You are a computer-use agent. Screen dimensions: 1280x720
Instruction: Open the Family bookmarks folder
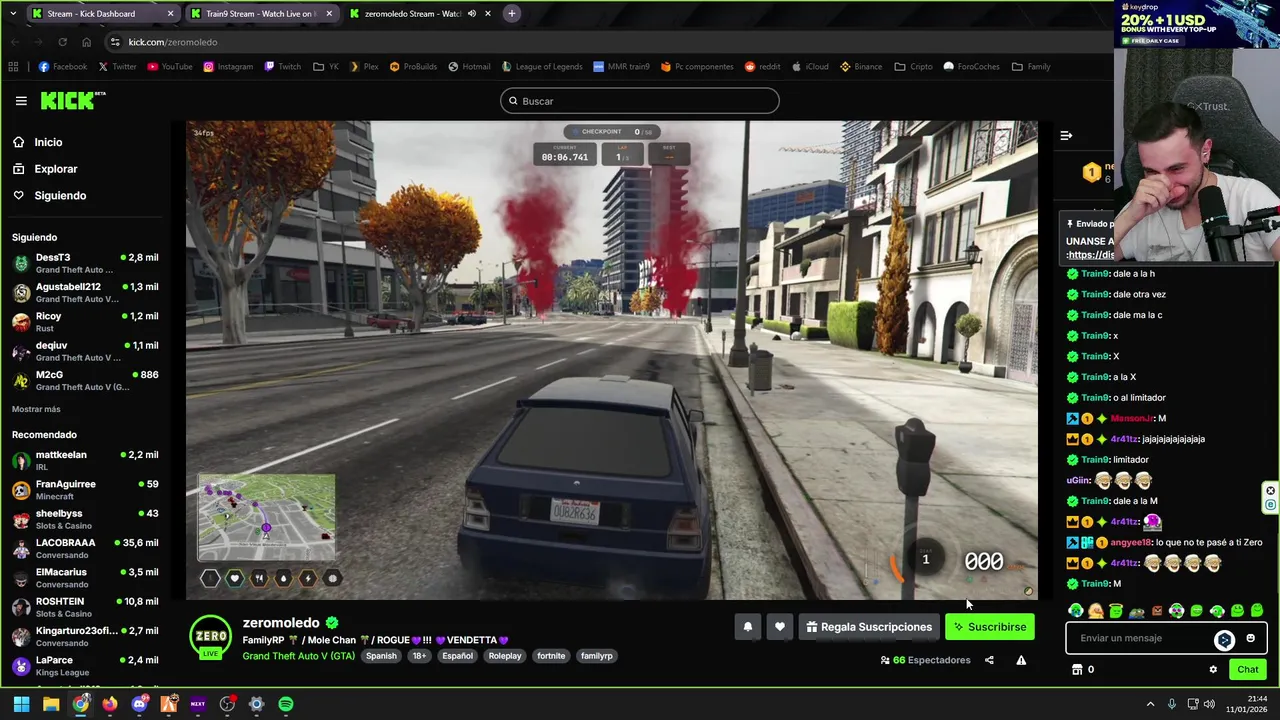(x=1031, y=67)
